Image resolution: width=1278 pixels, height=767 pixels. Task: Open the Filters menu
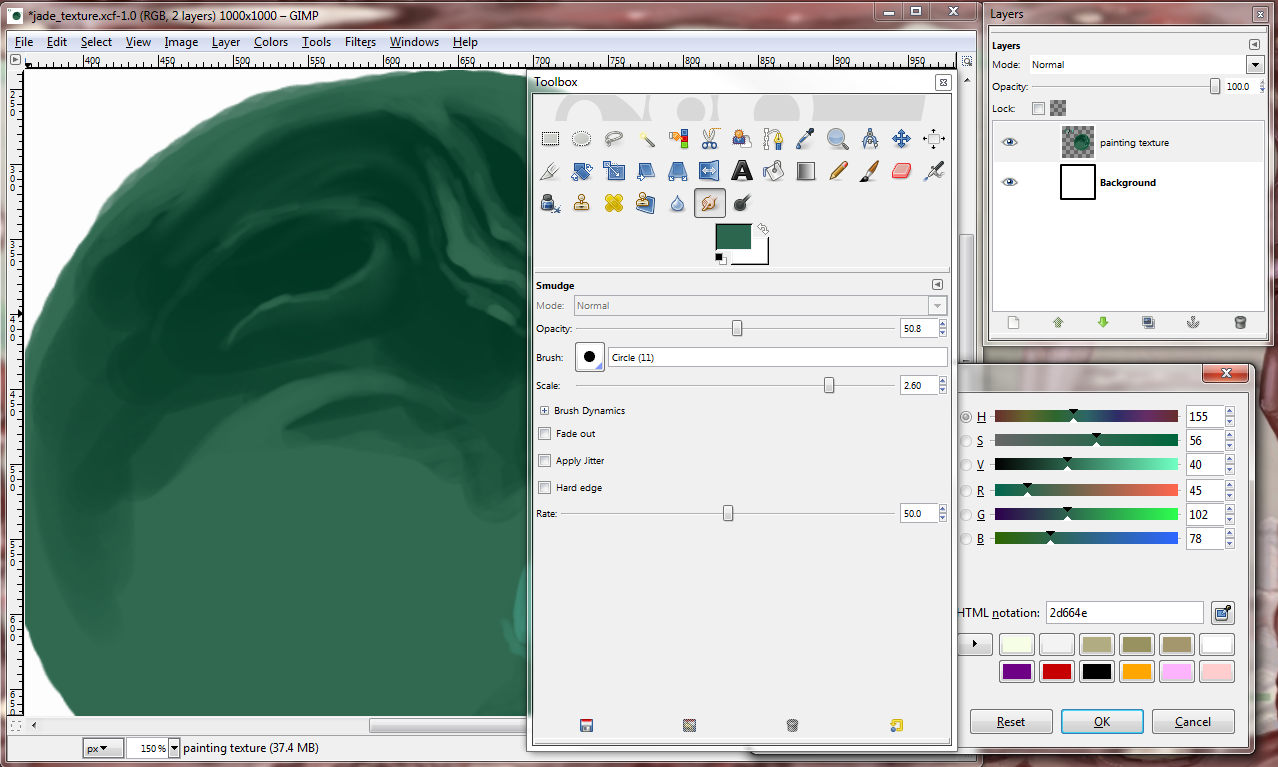360,42
